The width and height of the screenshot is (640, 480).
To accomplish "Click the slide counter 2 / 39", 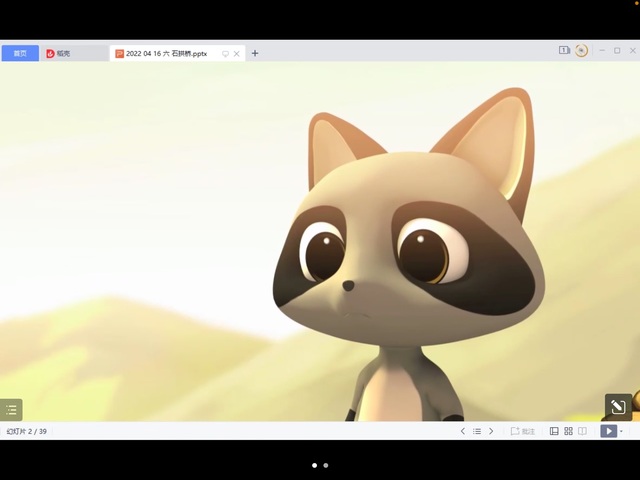I will (27, 431).
